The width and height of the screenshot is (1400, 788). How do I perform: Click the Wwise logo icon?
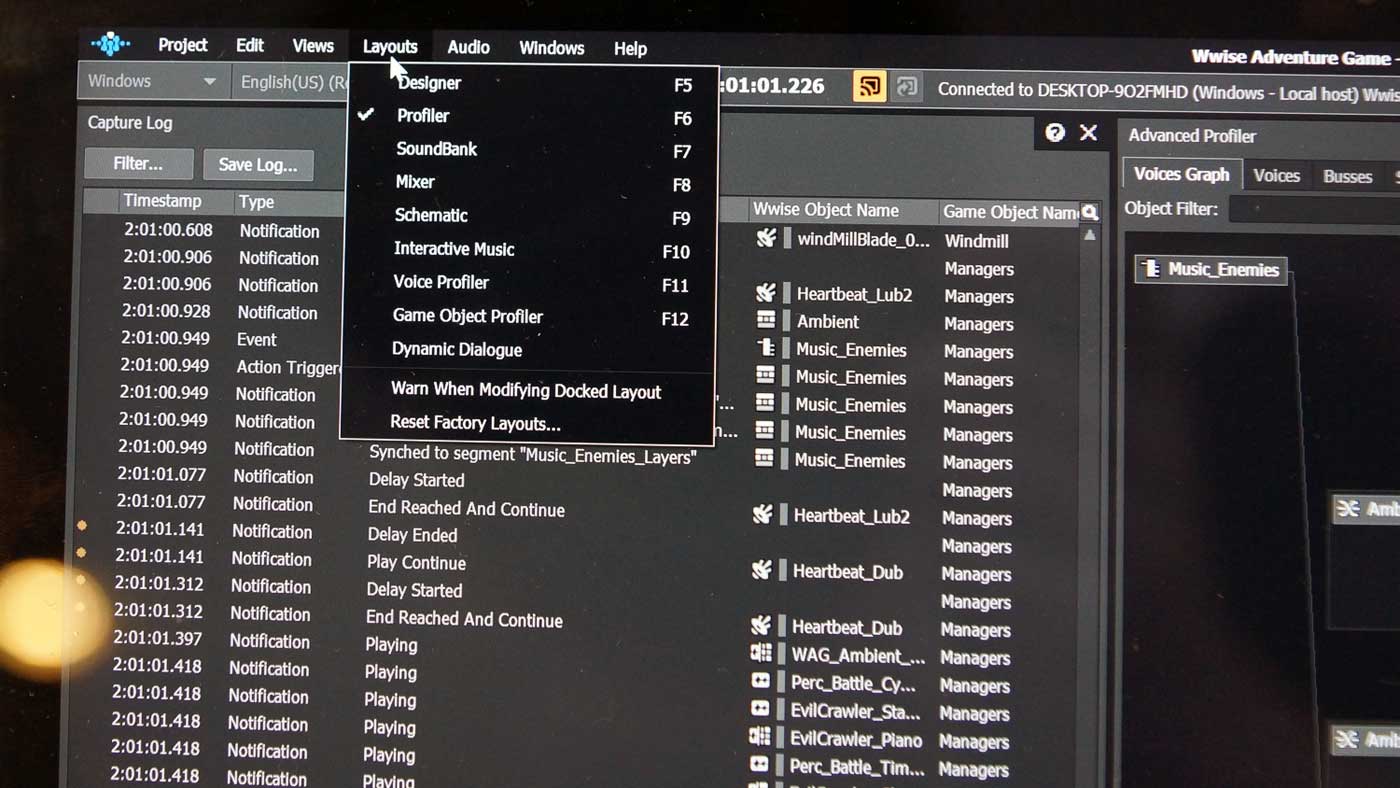pos(110,44)
